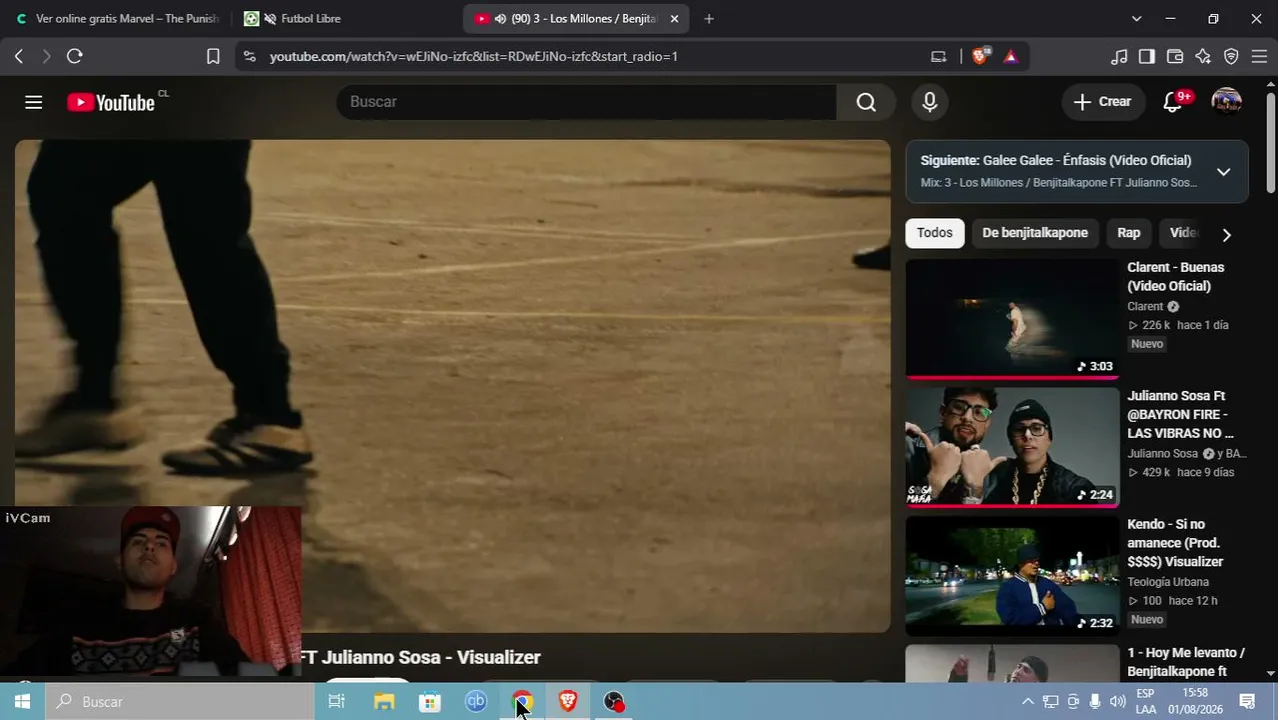This screenshot has width=1278, height=720.
Task: Open YouTube notifications bell
Action: click(1174, 102)
